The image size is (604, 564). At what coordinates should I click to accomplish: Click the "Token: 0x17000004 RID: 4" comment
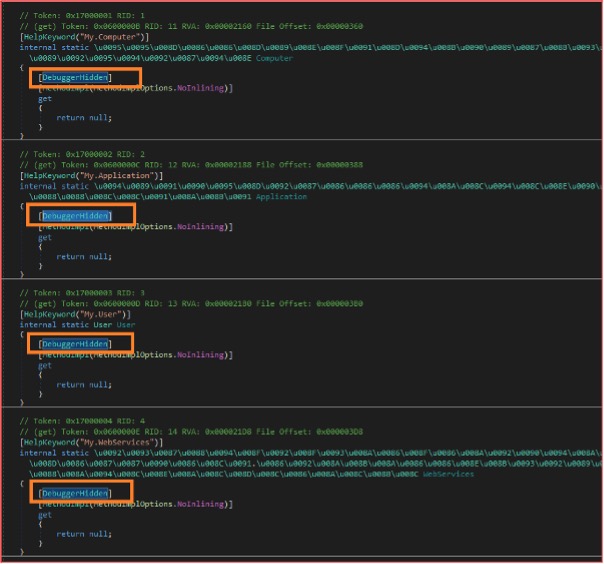[x=82, y=421]
